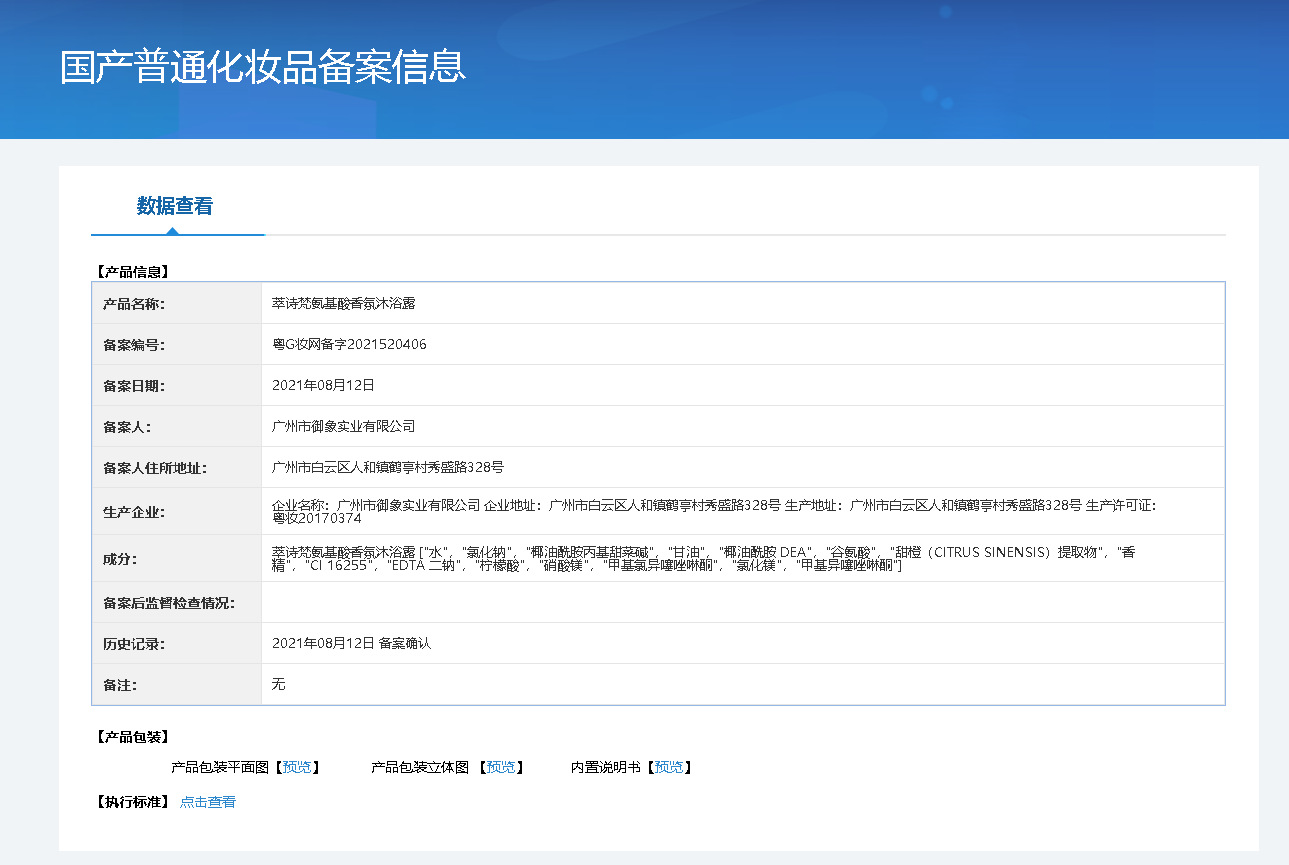The image size is (1289, 865).
Task: Click the empty 备案后监督检查情况 value cell
Action: (742, 603)
